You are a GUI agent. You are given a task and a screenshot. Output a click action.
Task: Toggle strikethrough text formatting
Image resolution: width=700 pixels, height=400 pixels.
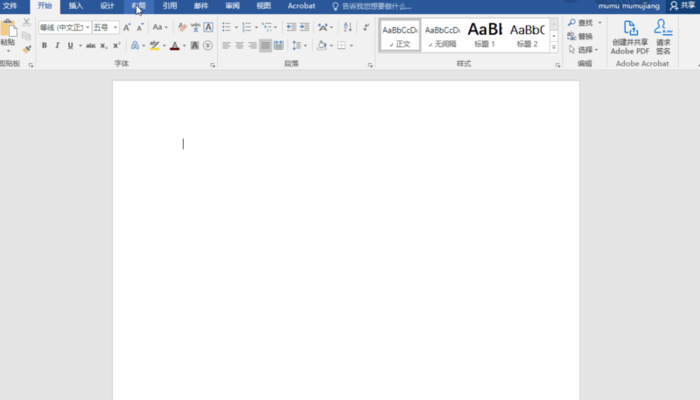(x=91, y=45)
